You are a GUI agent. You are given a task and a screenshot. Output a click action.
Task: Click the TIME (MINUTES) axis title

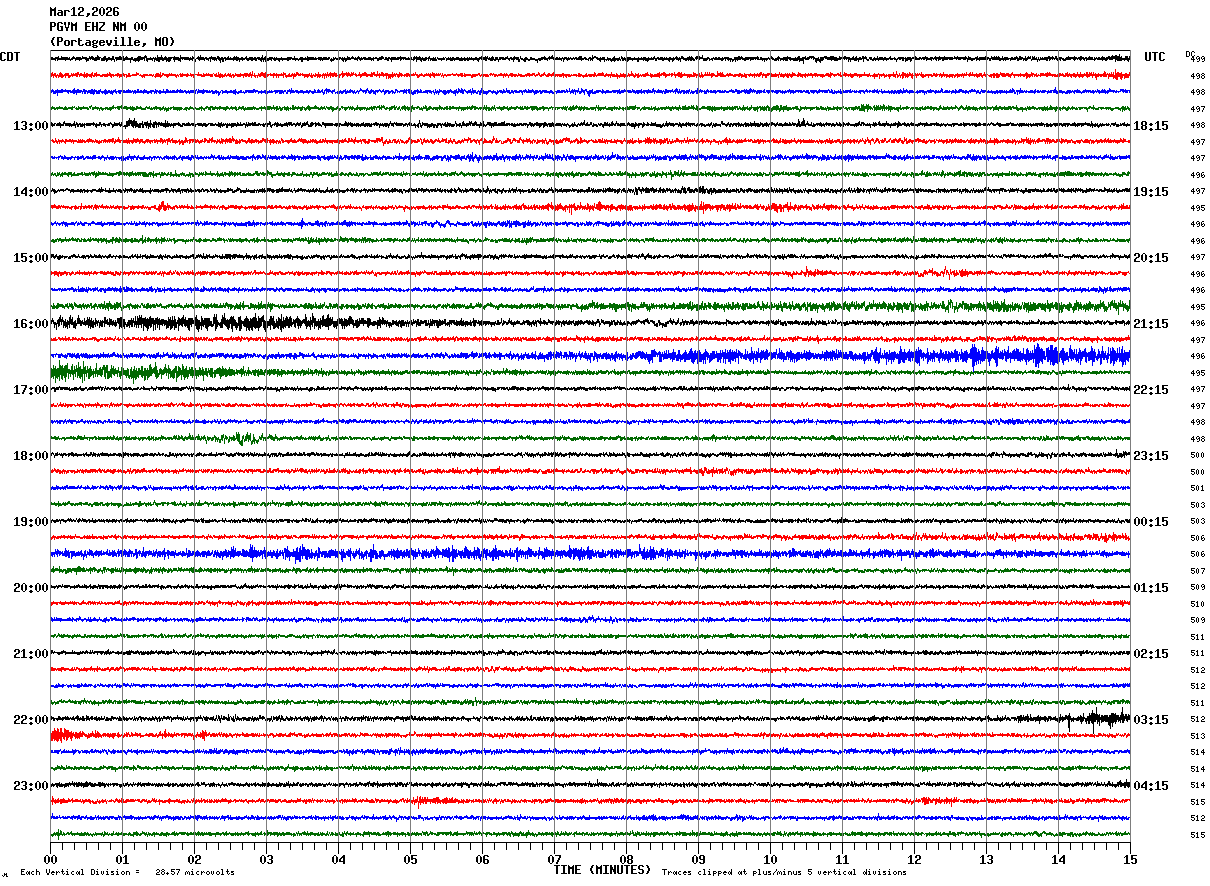pyautogui.click(x=602, y=870)
